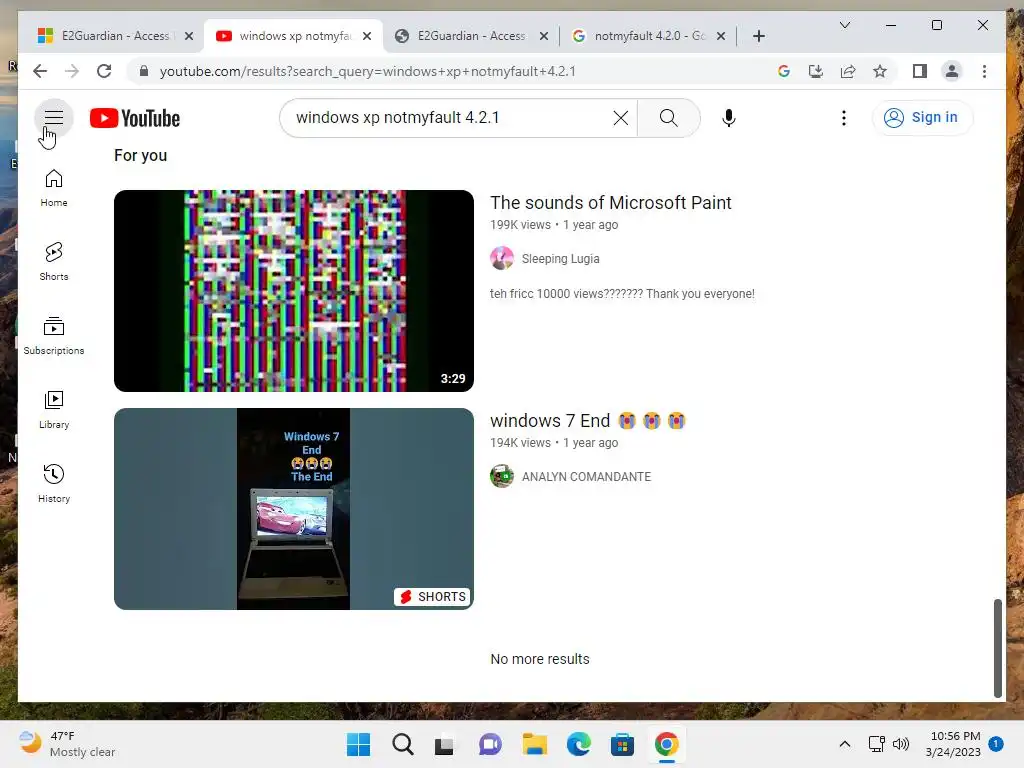Run search with the magnifier button

coord(668,118)
